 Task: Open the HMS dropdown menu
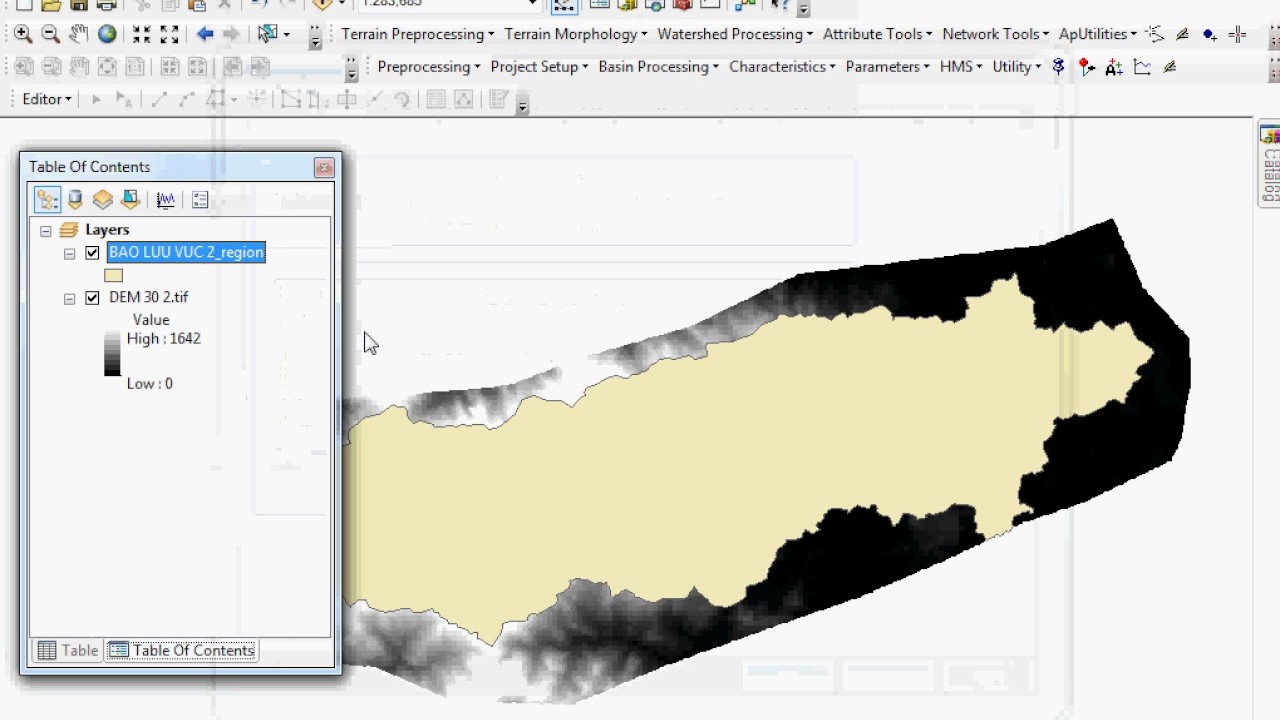(961, 67)
